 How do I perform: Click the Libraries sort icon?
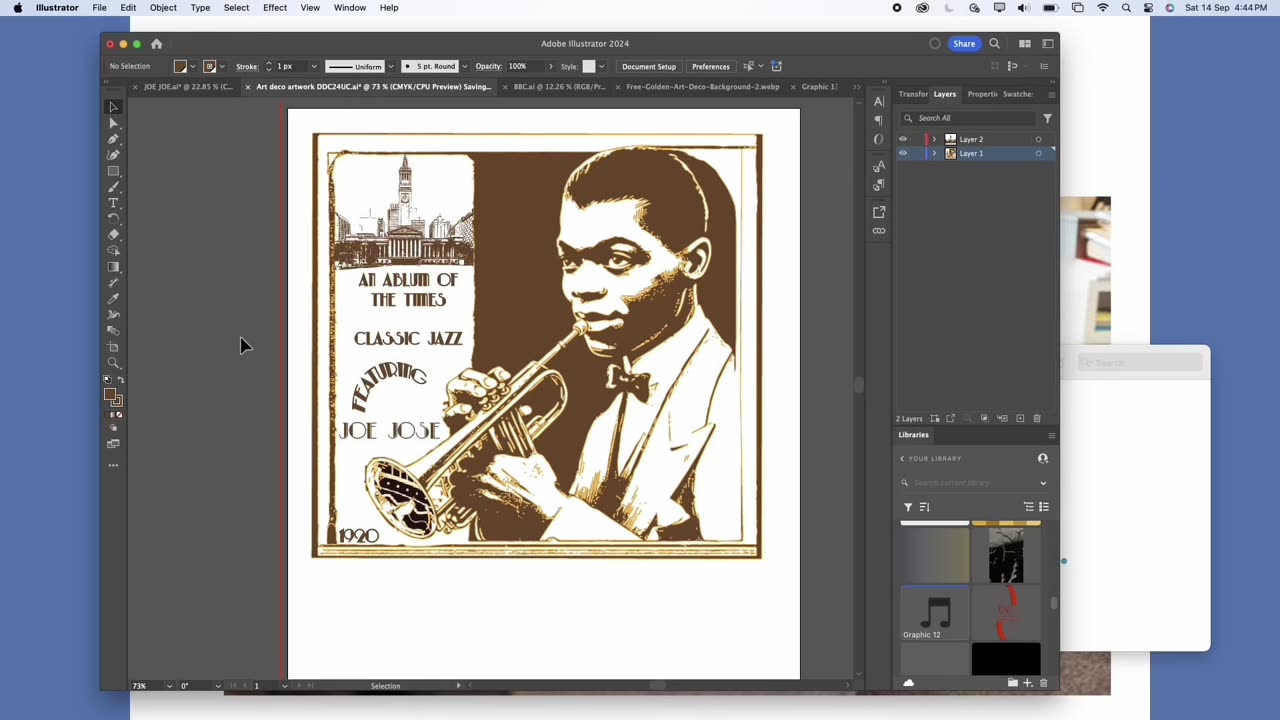coord(924,507)
